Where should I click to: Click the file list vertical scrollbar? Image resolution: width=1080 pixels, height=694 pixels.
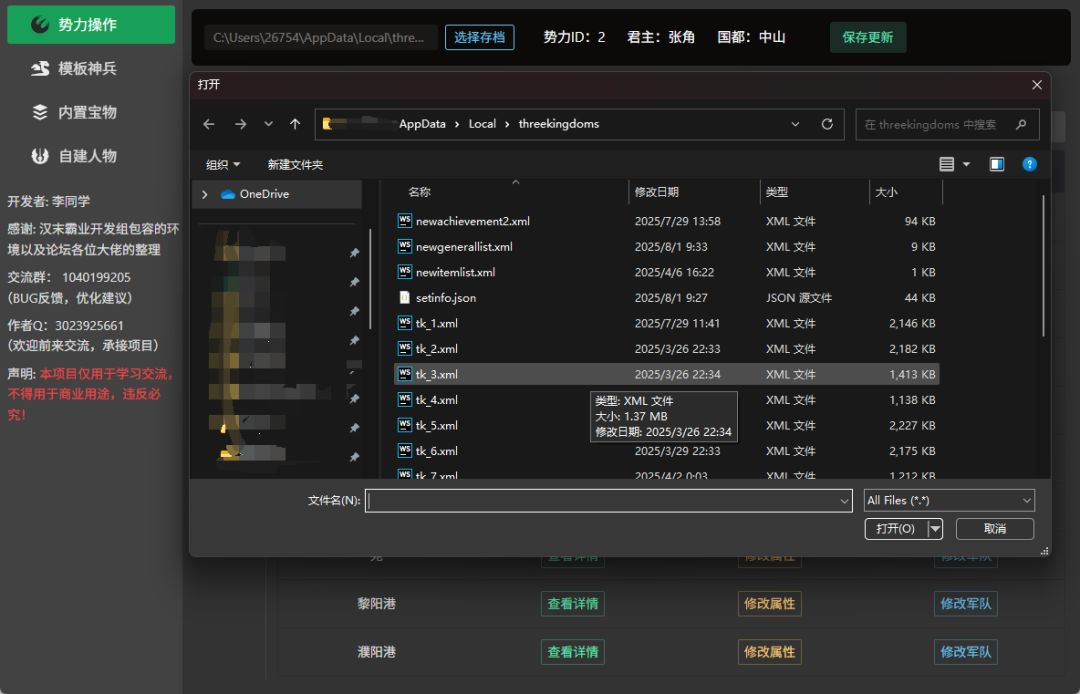click(x=1043, y=265)
